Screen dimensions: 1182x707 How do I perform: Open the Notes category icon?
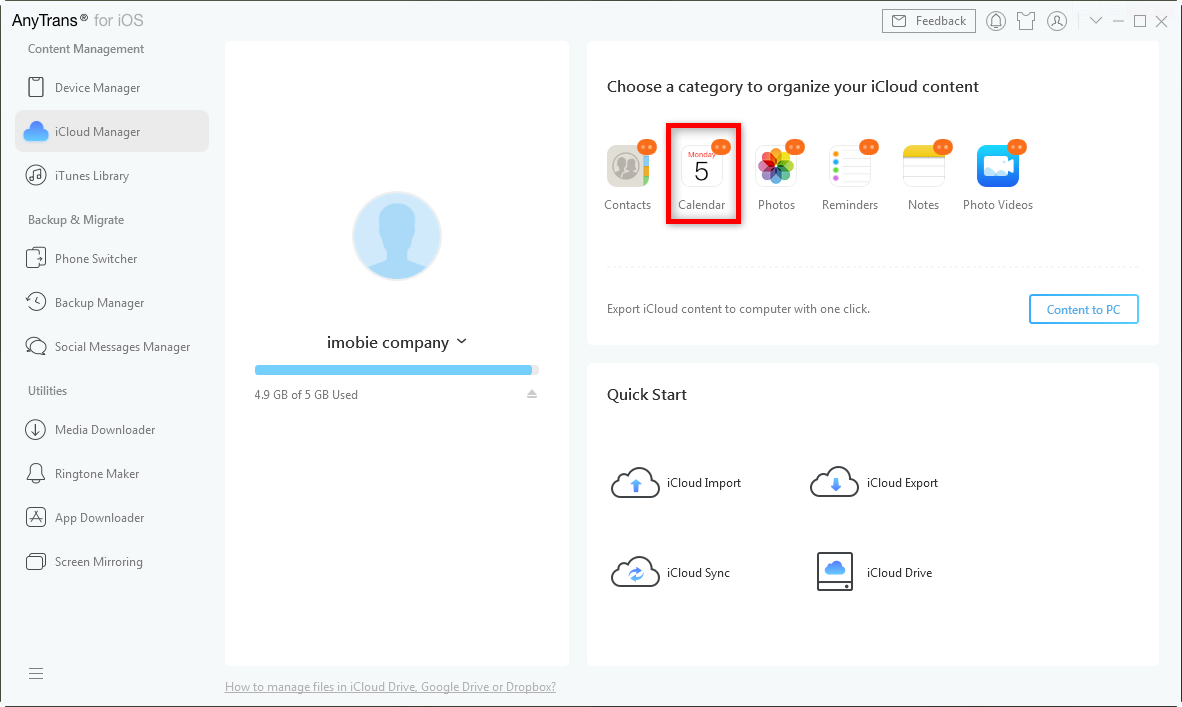pos(923,166)
